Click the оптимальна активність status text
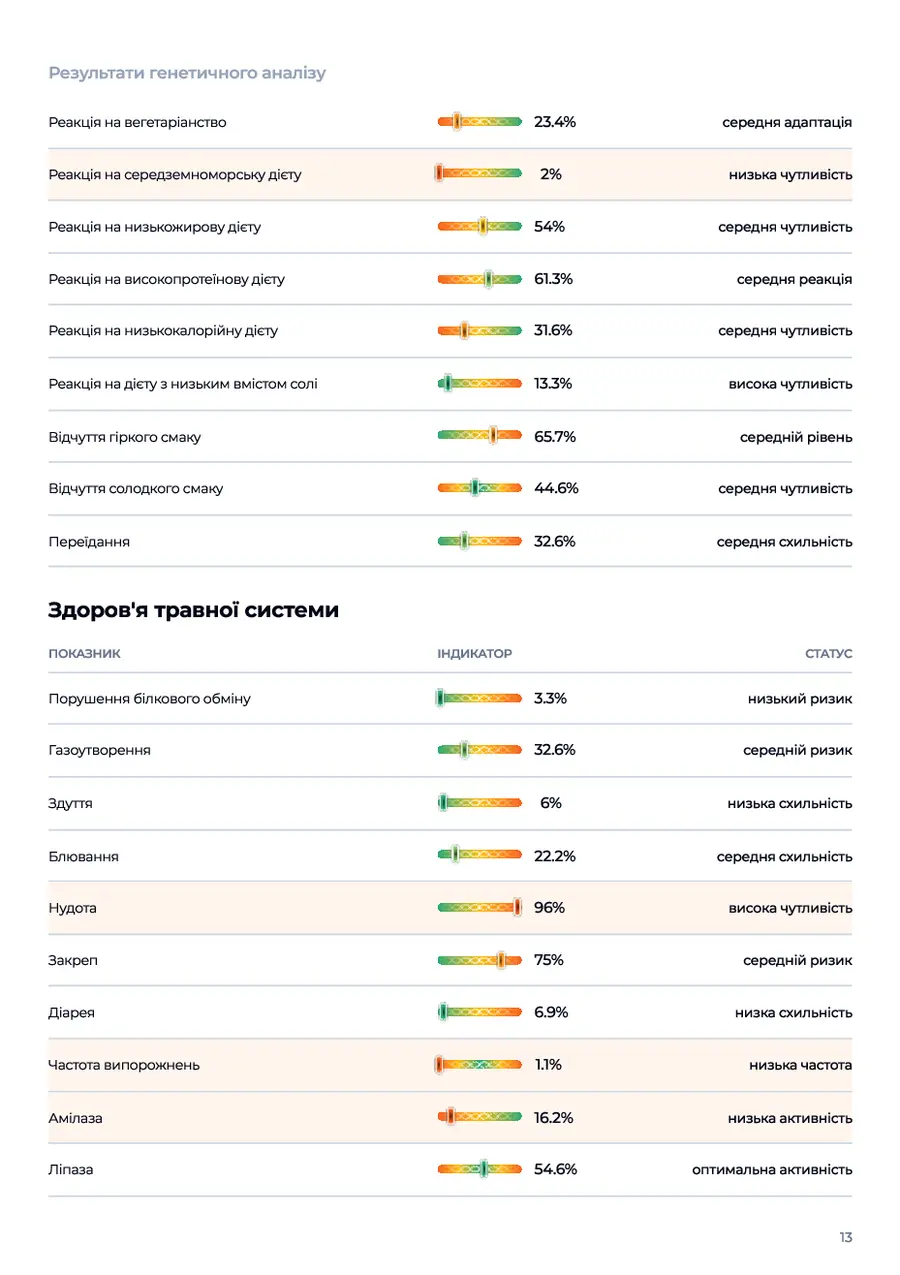900x1275 pixels. [x=772, y=1169]
